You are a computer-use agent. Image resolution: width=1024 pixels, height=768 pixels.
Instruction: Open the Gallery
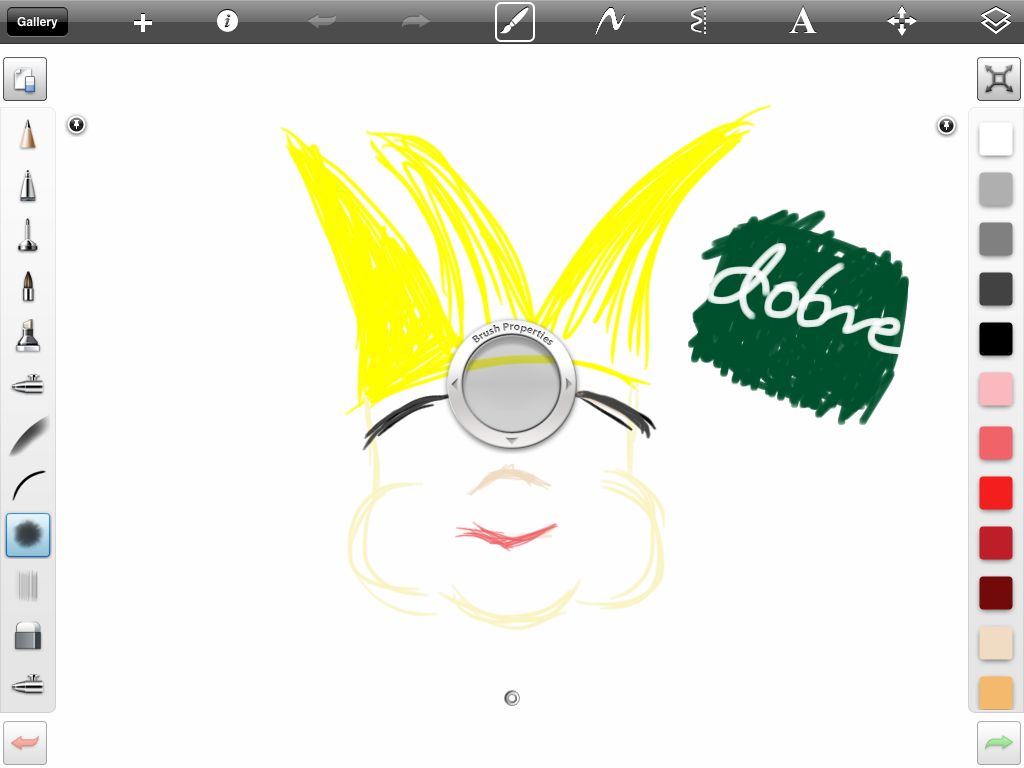tap(37, 22)
